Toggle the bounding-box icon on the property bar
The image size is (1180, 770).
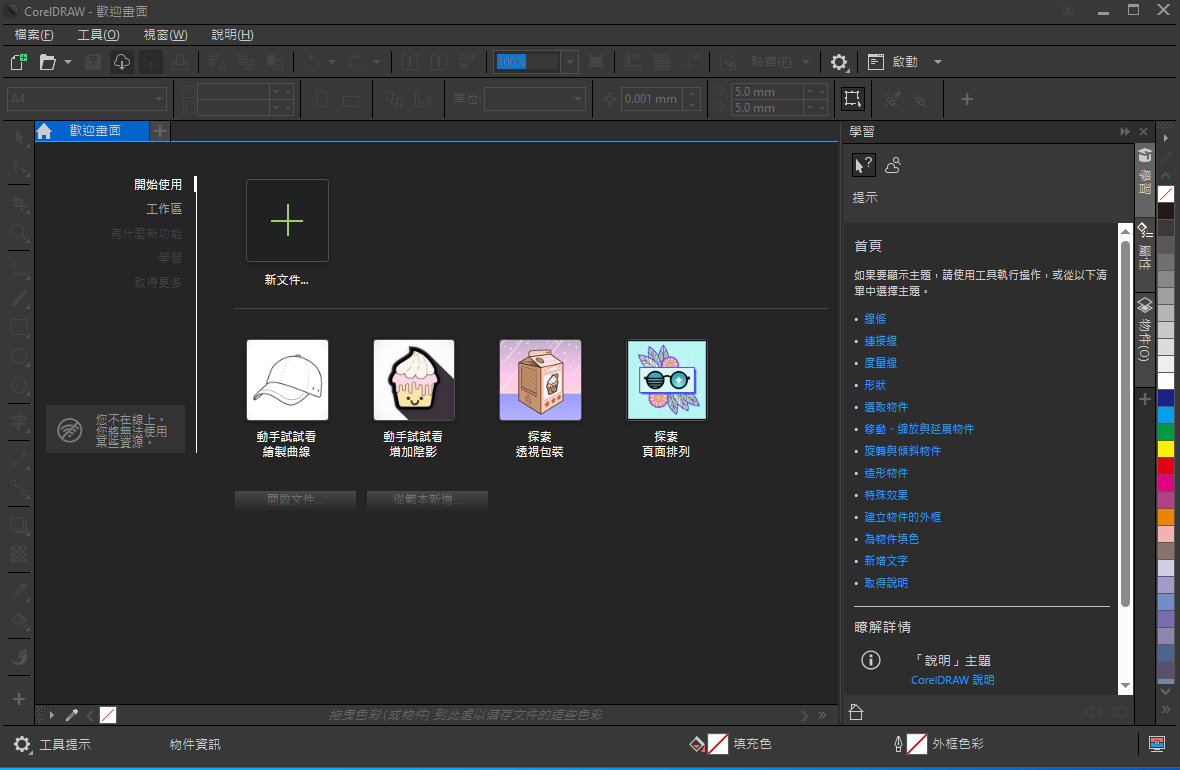pos(852,99)
